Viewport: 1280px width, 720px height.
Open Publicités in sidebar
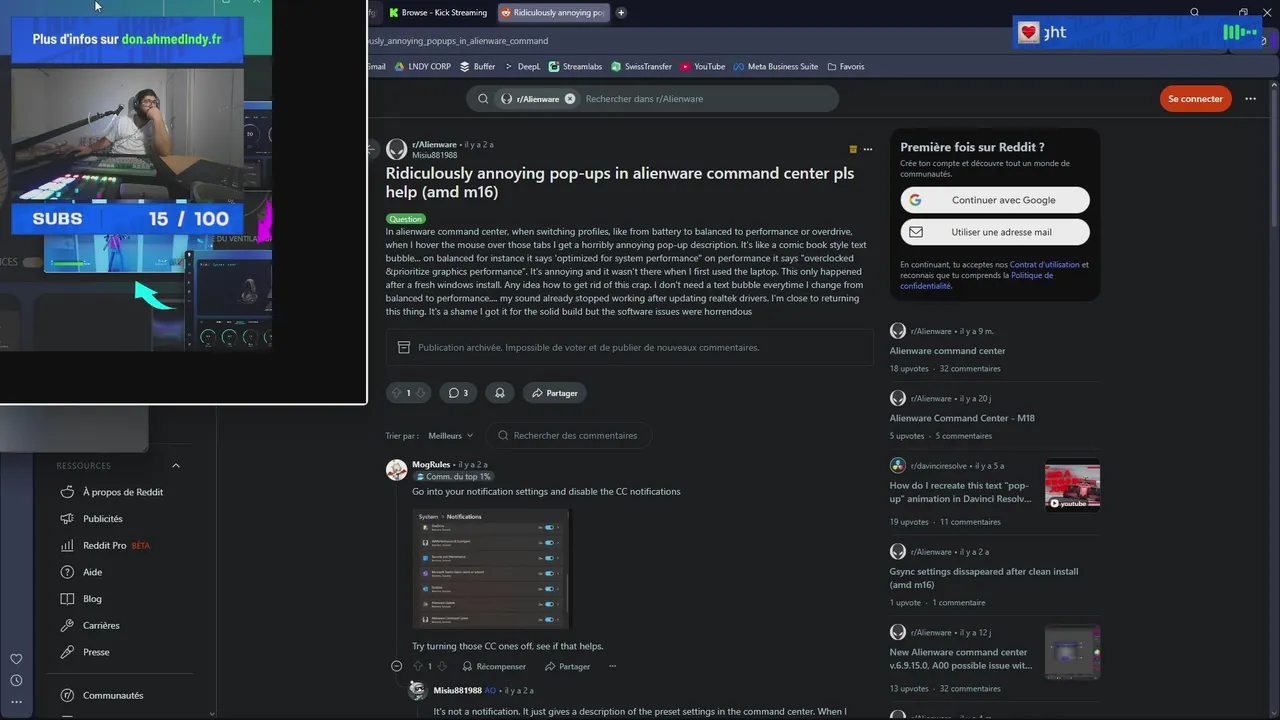click(103, 519)
